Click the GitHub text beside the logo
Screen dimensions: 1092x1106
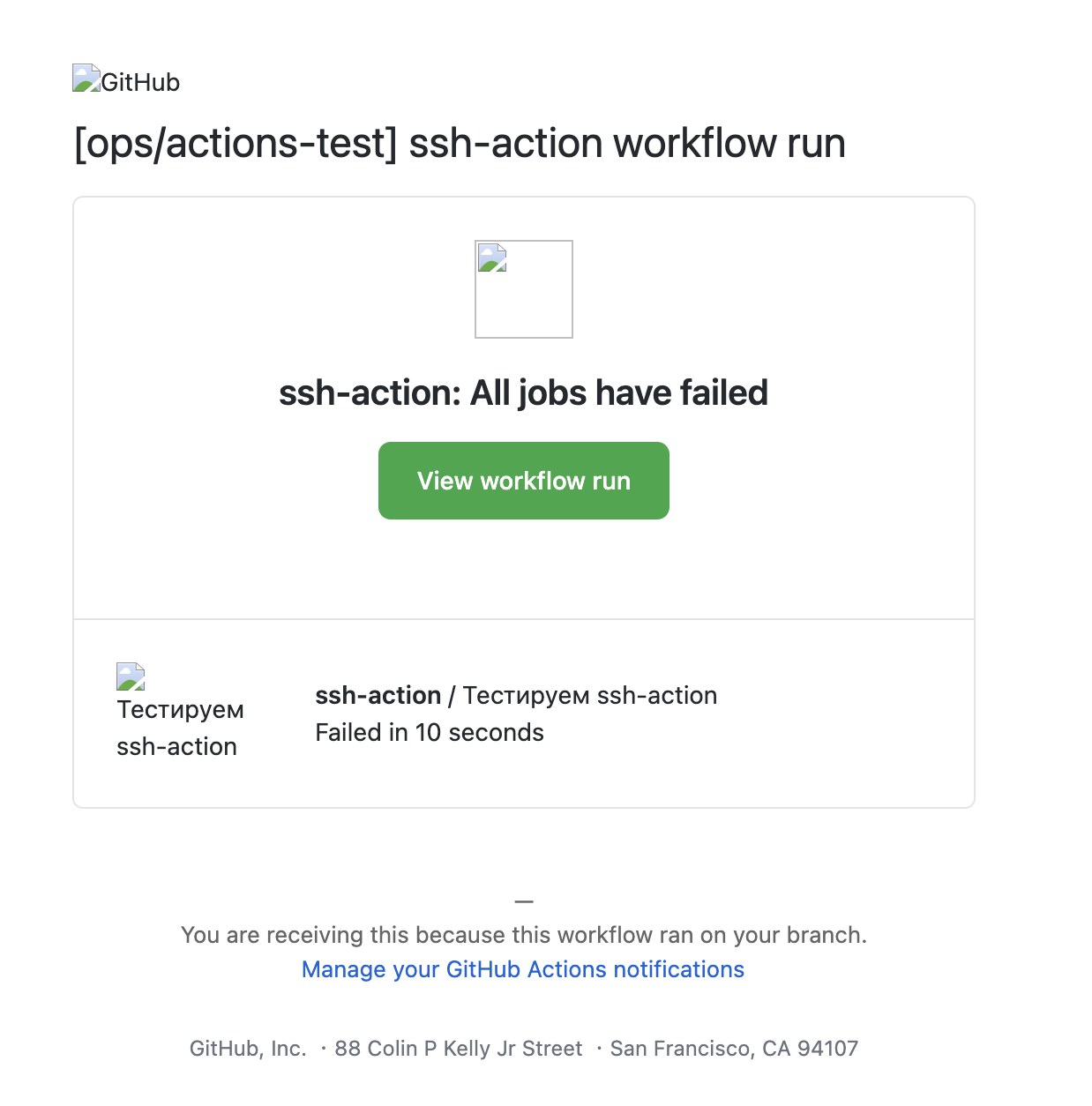141,83
